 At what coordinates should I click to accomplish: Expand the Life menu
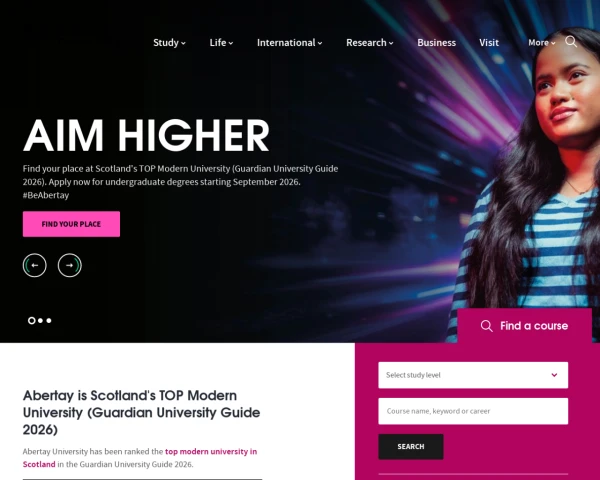point(221,42)
